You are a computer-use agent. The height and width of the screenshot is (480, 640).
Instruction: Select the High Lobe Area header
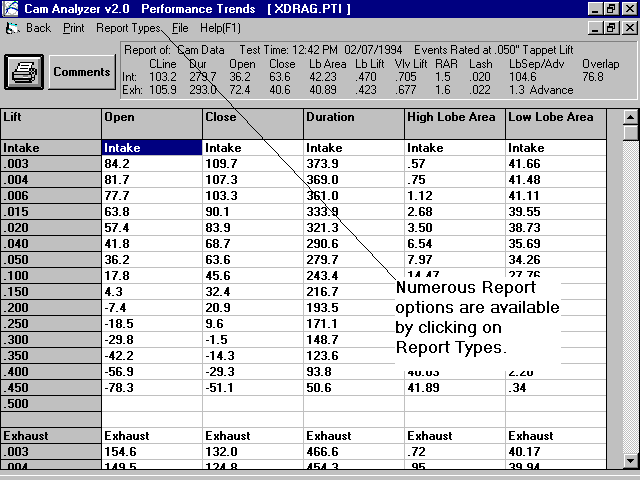click(x=455, y=124)
